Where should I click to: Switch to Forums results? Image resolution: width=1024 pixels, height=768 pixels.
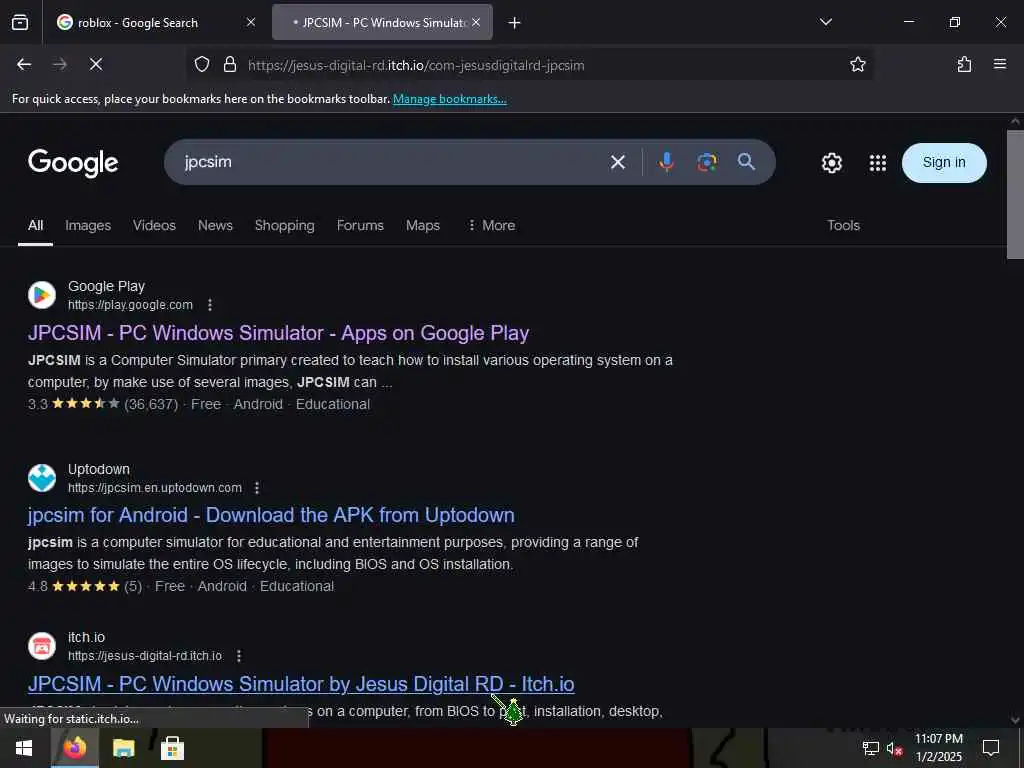click(360, 225)
